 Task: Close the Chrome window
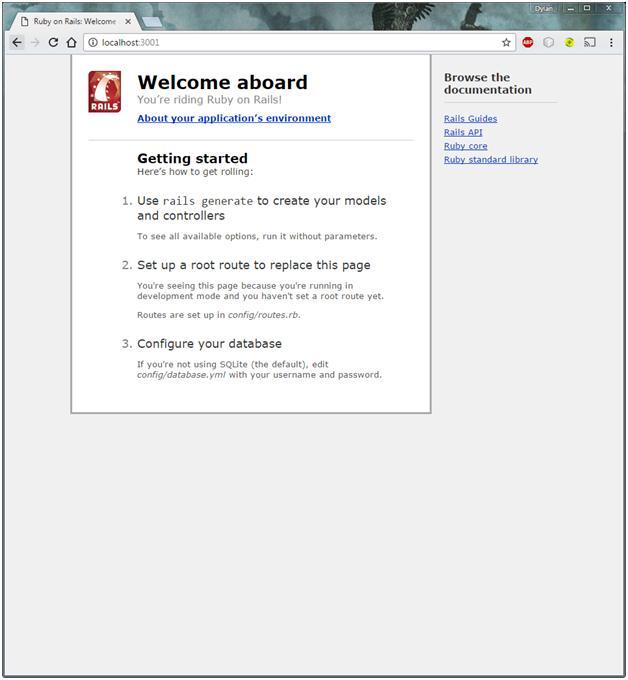click(x=609, y=8)
